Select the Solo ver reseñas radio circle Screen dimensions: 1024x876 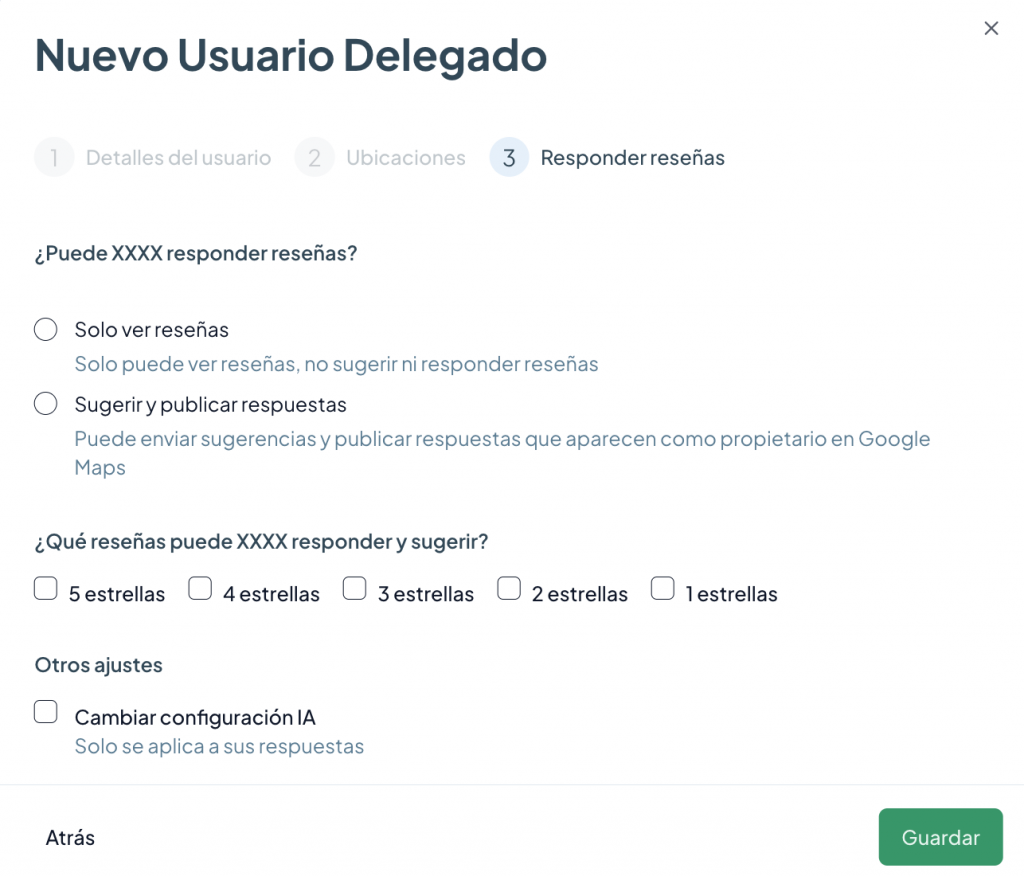click(46, 329)
